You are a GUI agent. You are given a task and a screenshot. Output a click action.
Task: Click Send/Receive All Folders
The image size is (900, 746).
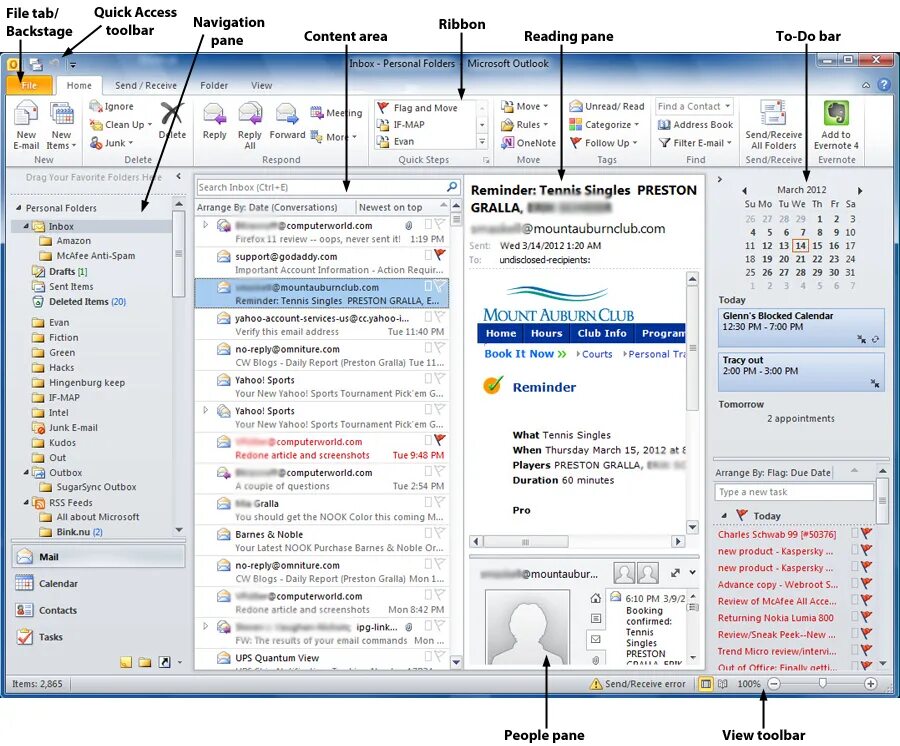[773, 125]
